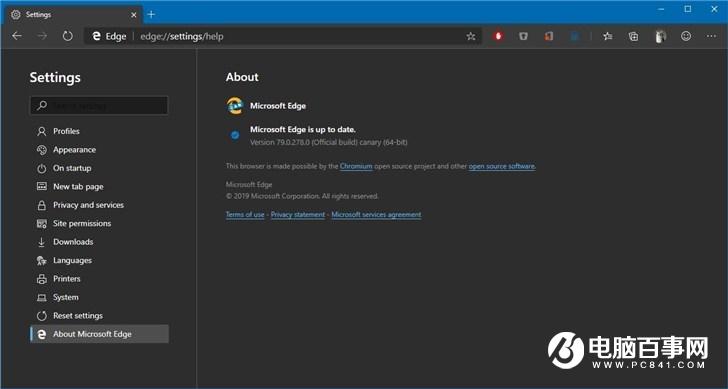Open the Favorites list icon
Screen dimensions: 728x389
tap(608, 36)
